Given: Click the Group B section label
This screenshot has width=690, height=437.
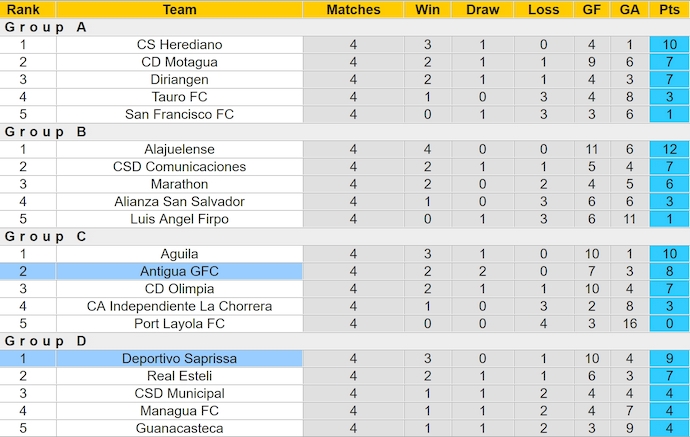Looking at the screenshot, I should pos(46,132).
